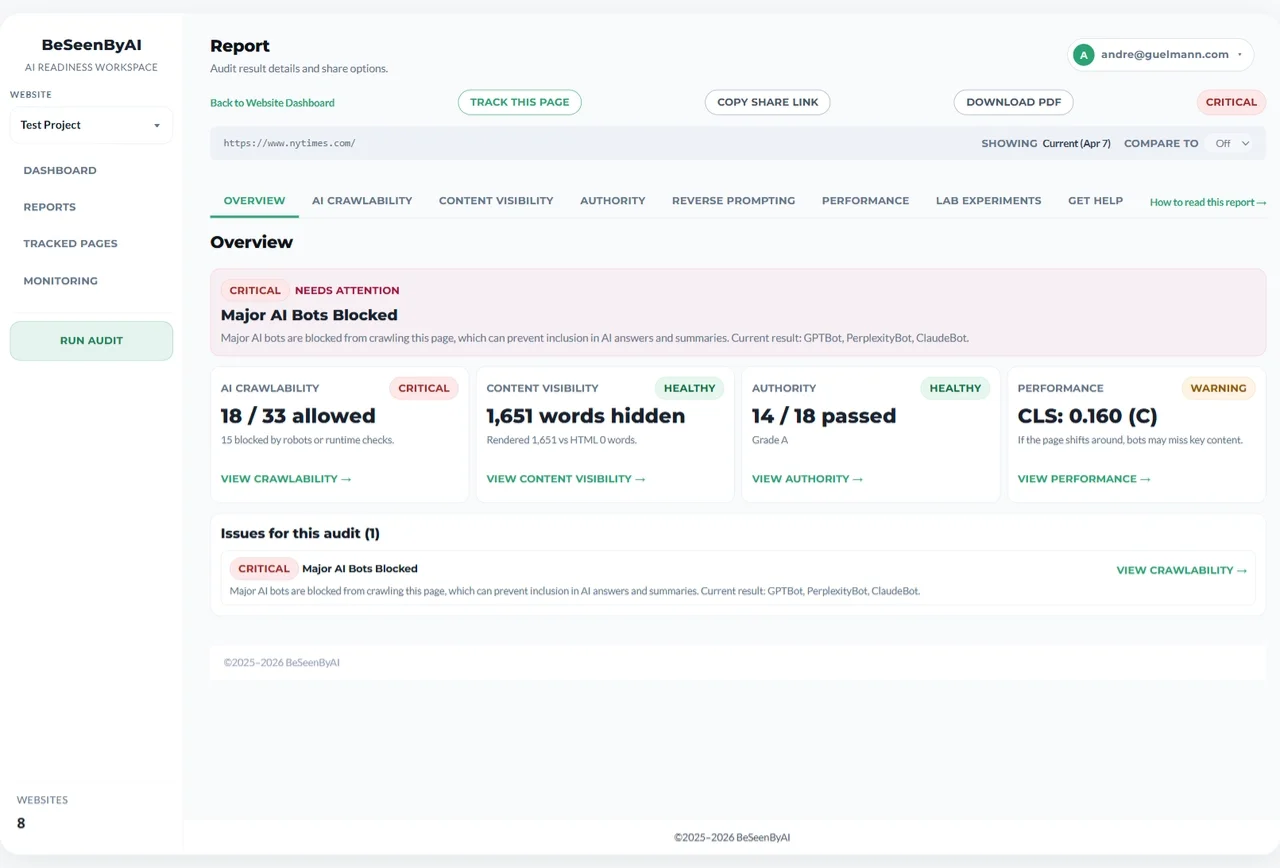Open the andre@guelmann.com account menu
The width and height of the screenshot is (1280, 868).
[x=1160, y=55]
